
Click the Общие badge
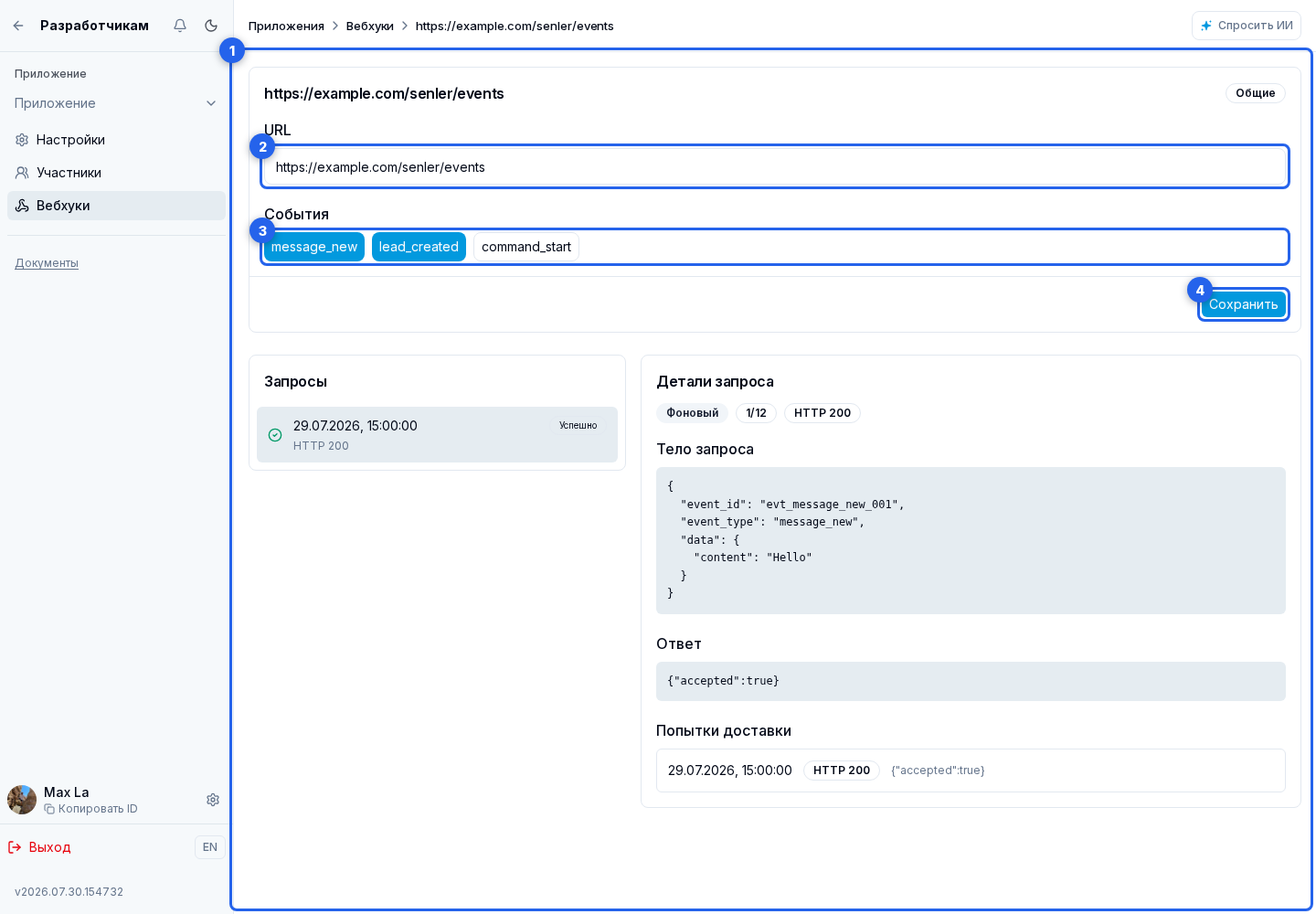pyautogui.click(x=1256, y=93)
